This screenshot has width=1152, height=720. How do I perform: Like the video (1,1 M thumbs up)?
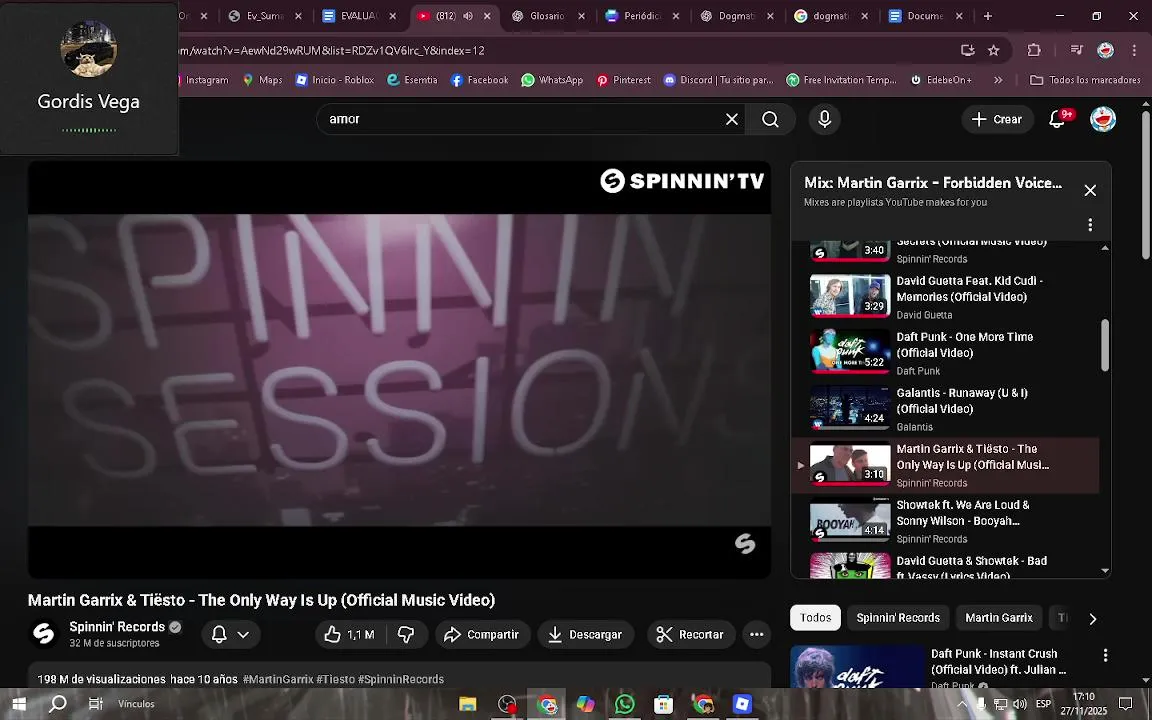[350, 634]
